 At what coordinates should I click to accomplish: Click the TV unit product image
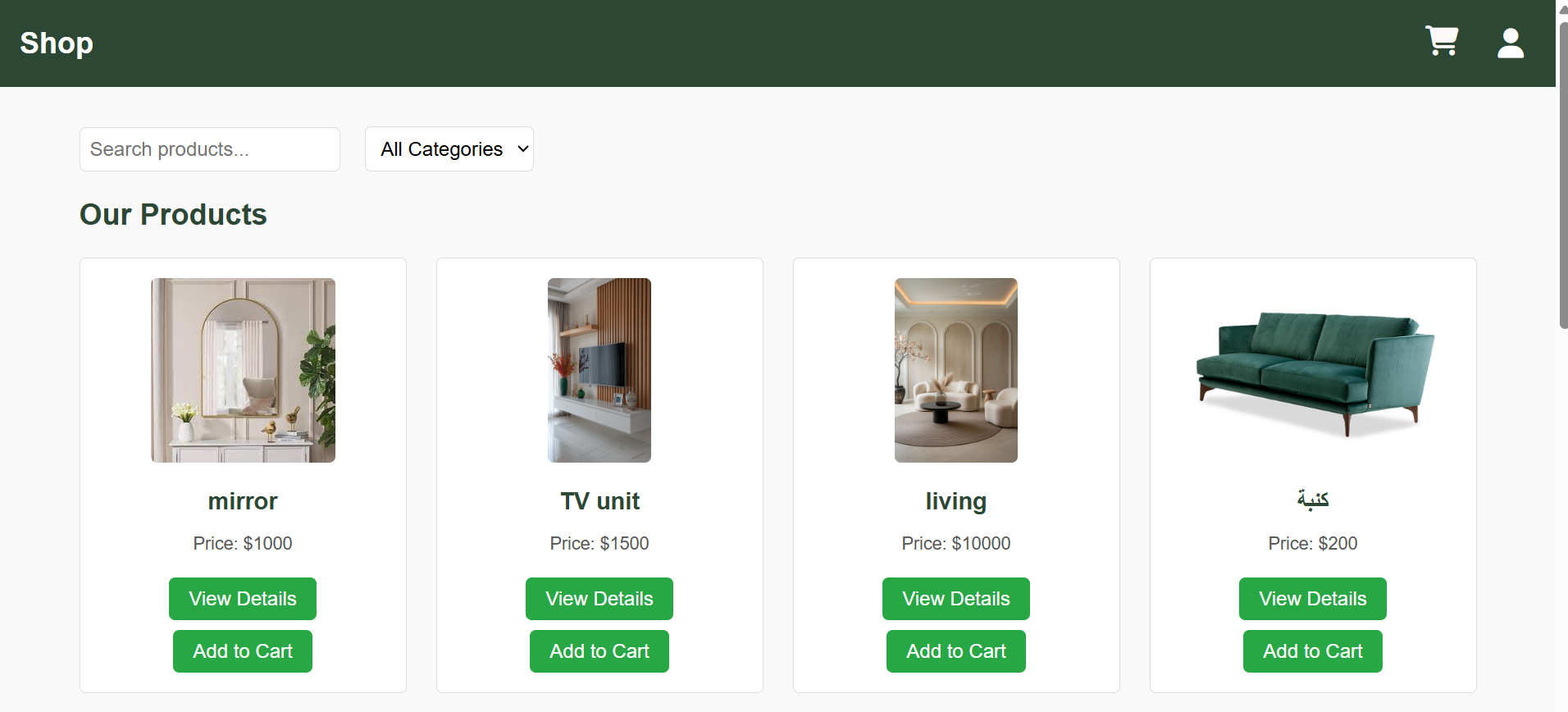[599, 370]
